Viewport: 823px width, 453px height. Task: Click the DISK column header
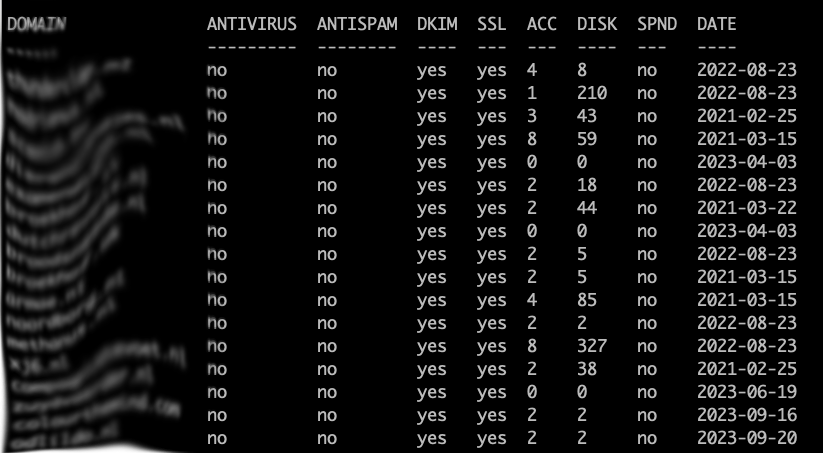click(597, 24)
